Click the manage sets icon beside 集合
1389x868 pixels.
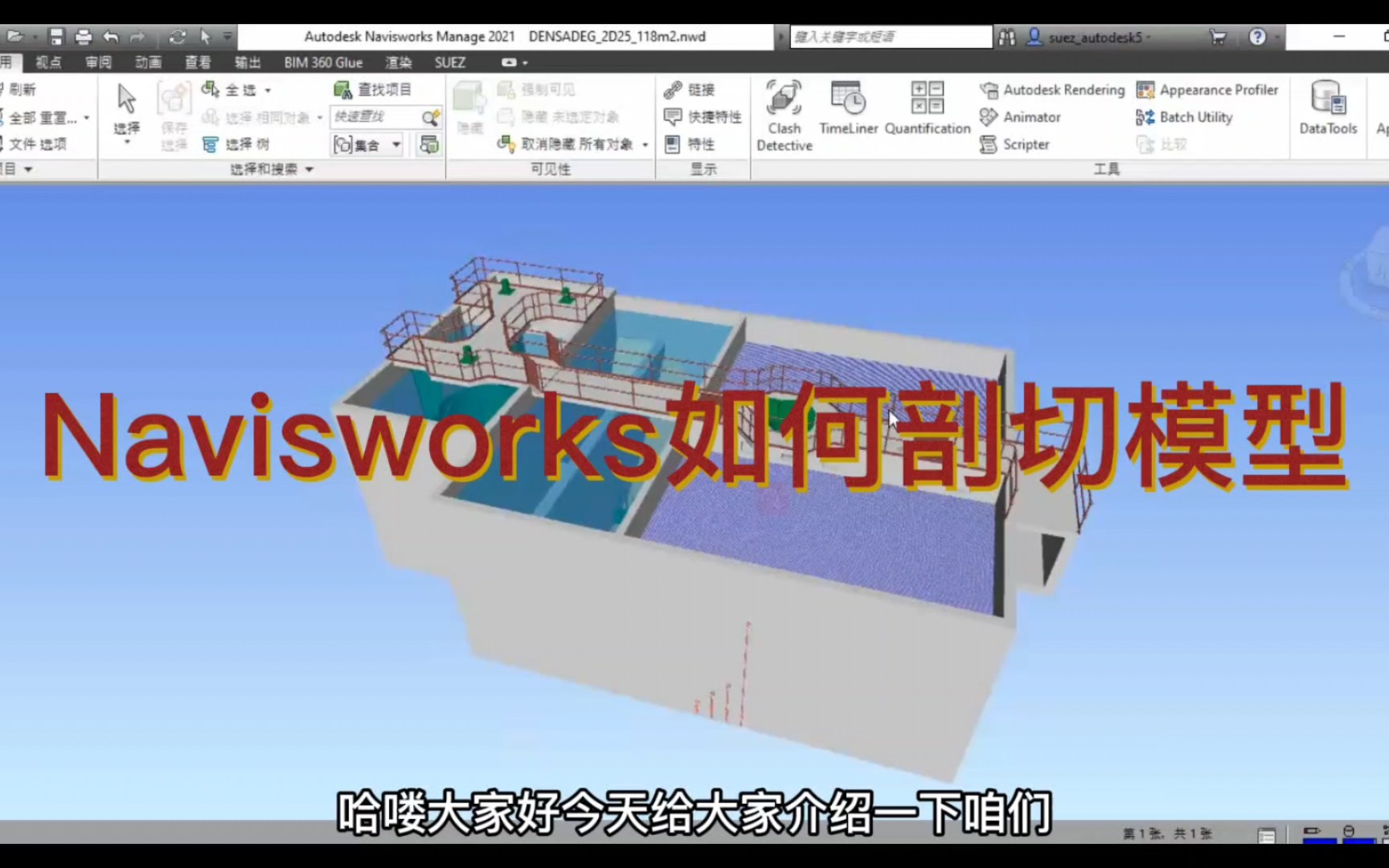429,145
